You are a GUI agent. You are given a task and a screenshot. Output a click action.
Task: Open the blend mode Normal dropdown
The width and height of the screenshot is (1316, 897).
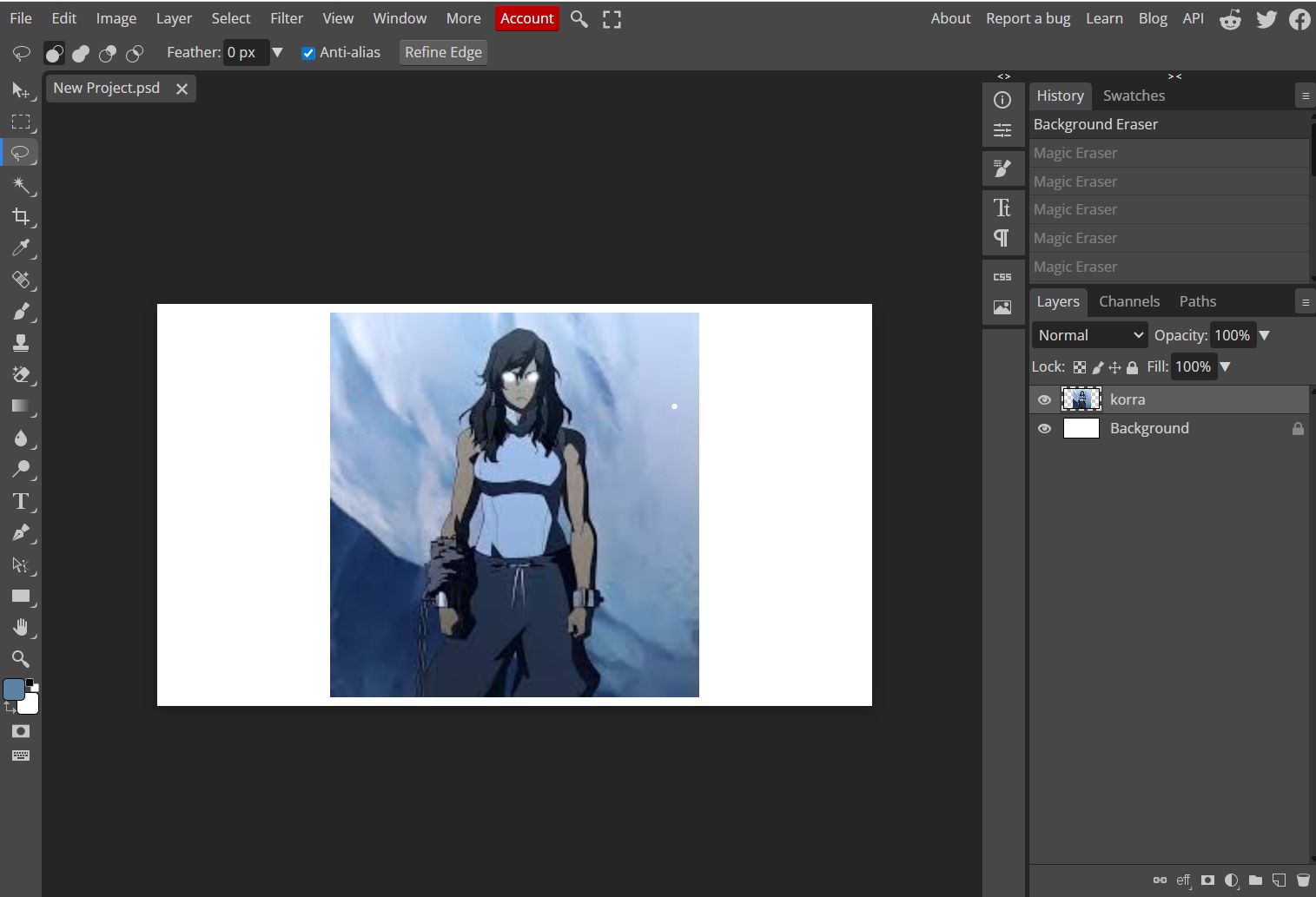[1090, 335]
